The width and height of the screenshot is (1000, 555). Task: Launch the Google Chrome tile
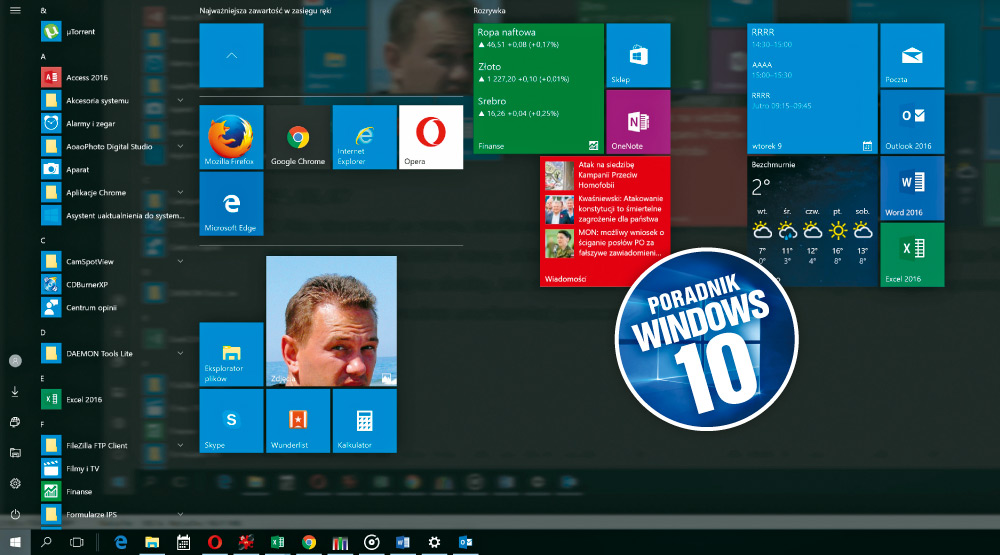tap(298, 137)
